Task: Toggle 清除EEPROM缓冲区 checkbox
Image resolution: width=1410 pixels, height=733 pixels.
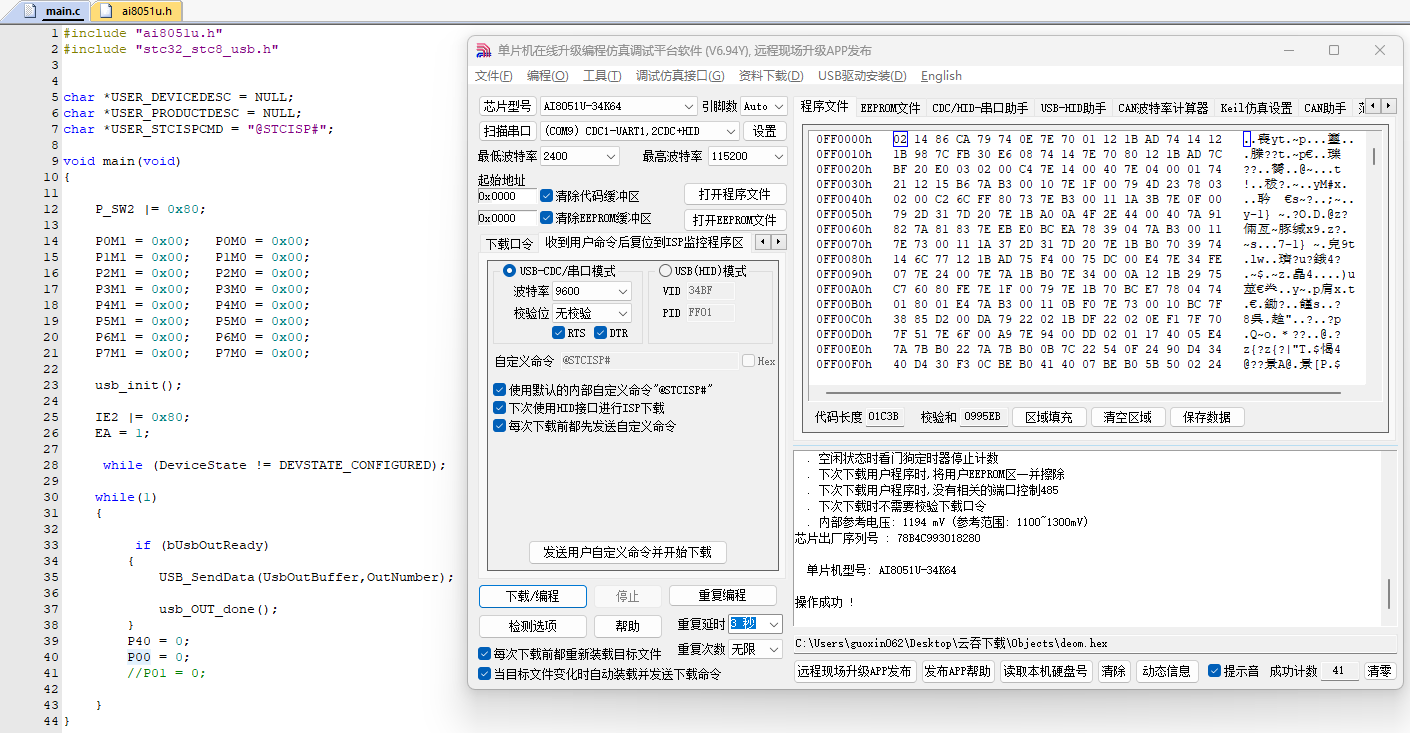Action: (547, 218)
